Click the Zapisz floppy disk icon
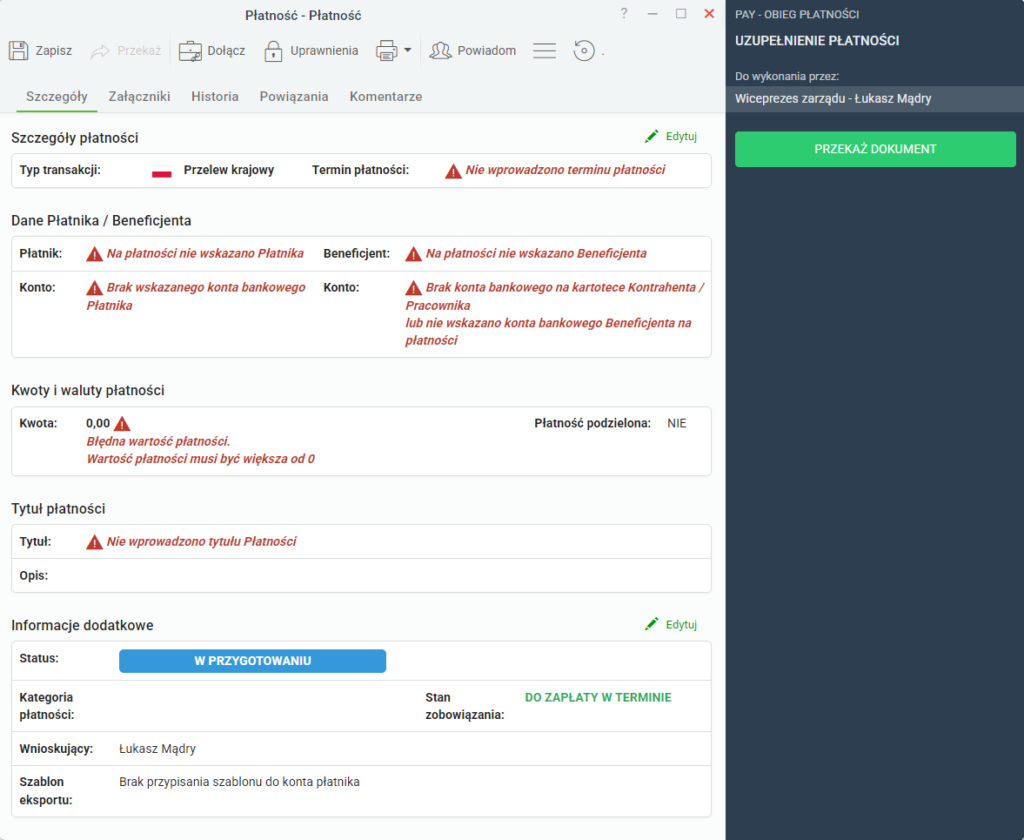 [18, 50]
